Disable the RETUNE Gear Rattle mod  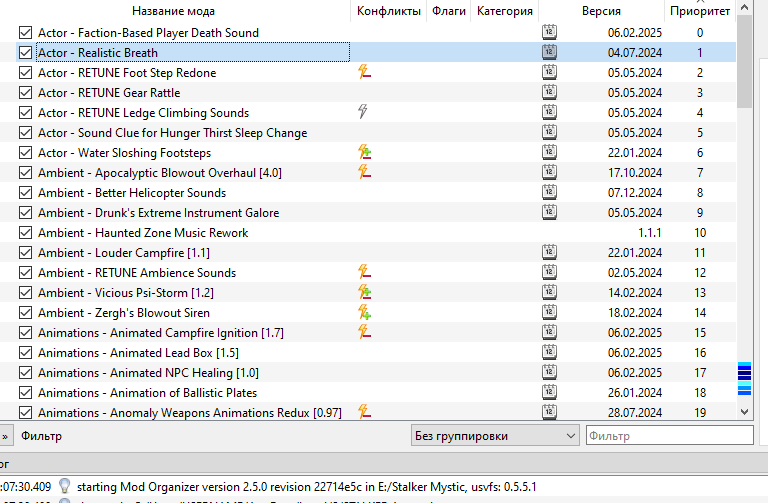point(25,93)
